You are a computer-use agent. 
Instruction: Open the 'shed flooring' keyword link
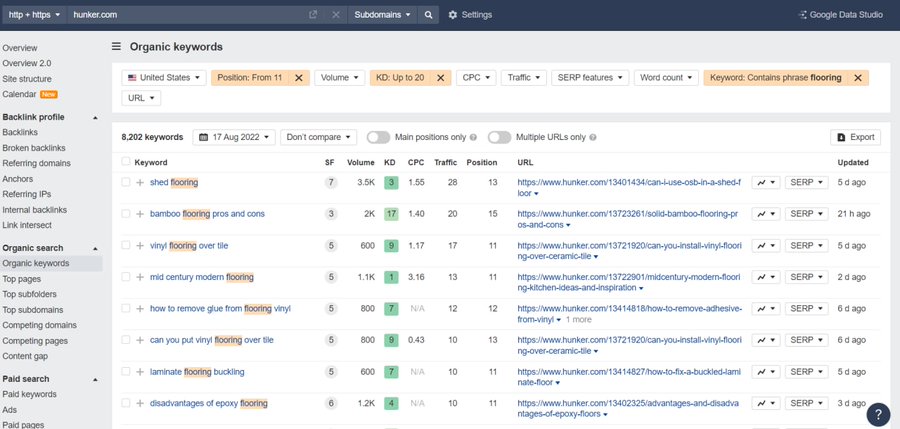174,183
